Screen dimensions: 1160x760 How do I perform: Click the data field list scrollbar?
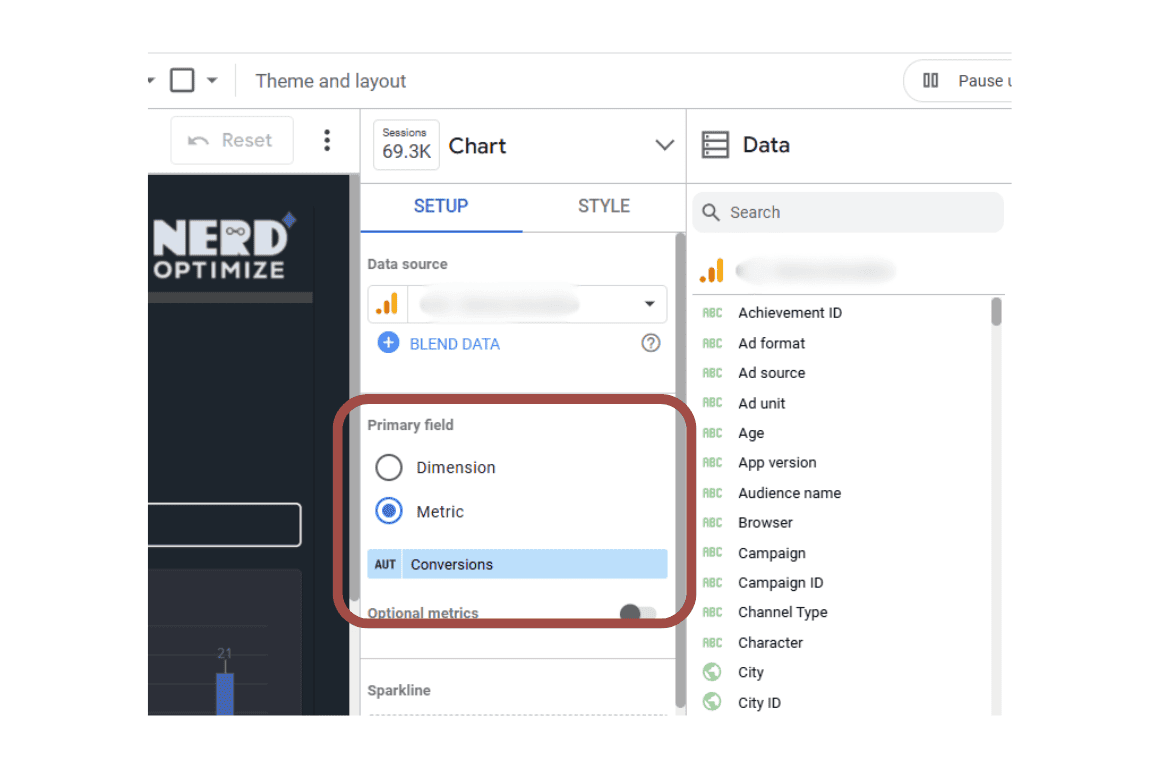pos(996,312)
